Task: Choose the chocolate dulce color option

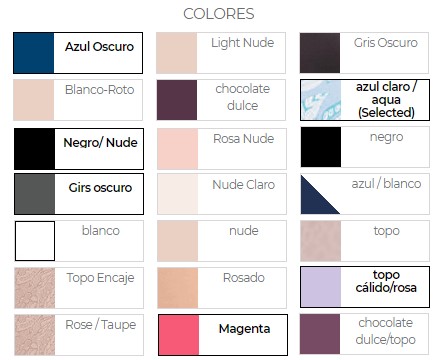Action: 221,100
